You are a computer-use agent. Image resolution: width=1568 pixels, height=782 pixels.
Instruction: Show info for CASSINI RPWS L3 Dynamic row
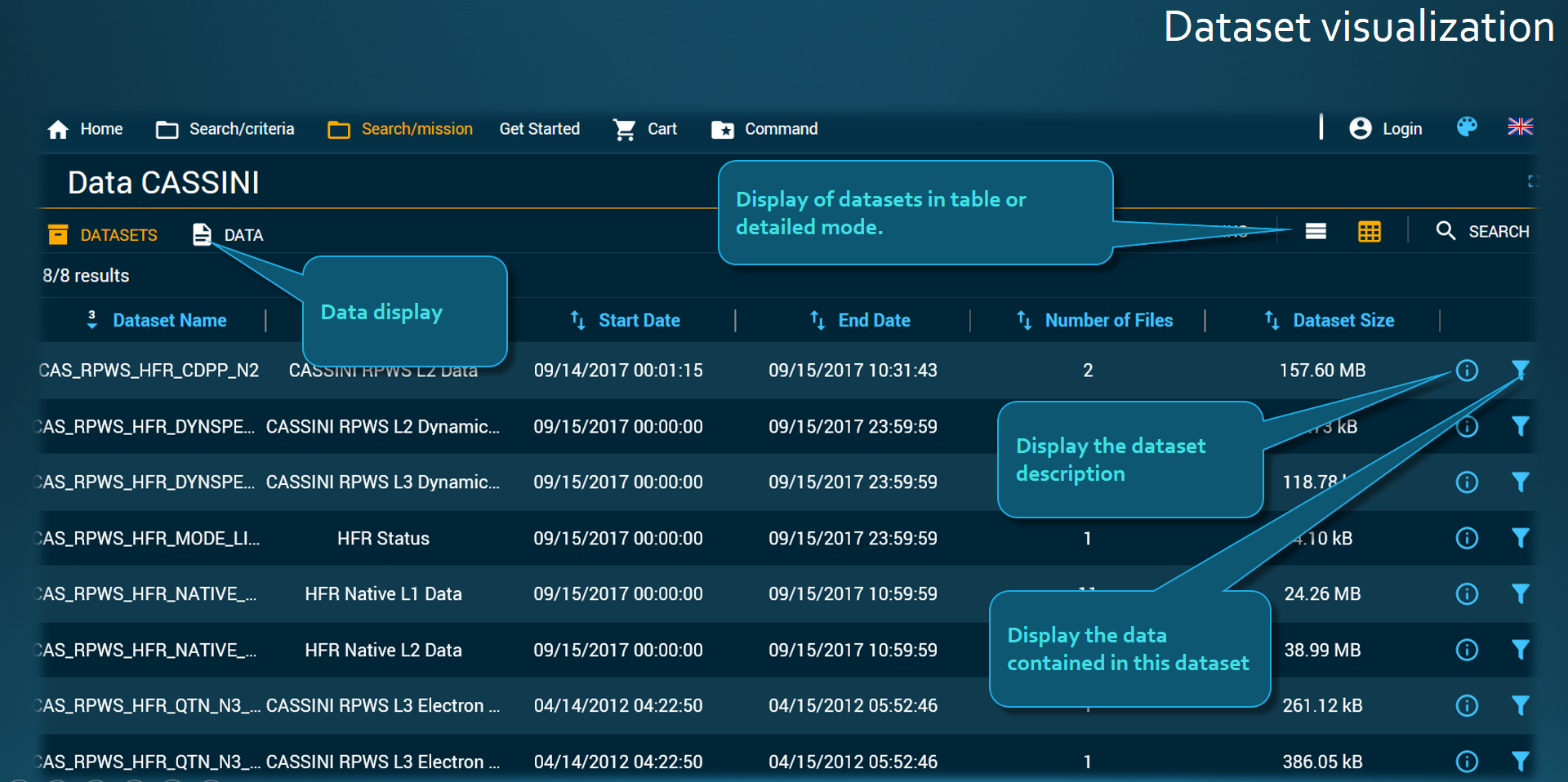[1467, 482]
